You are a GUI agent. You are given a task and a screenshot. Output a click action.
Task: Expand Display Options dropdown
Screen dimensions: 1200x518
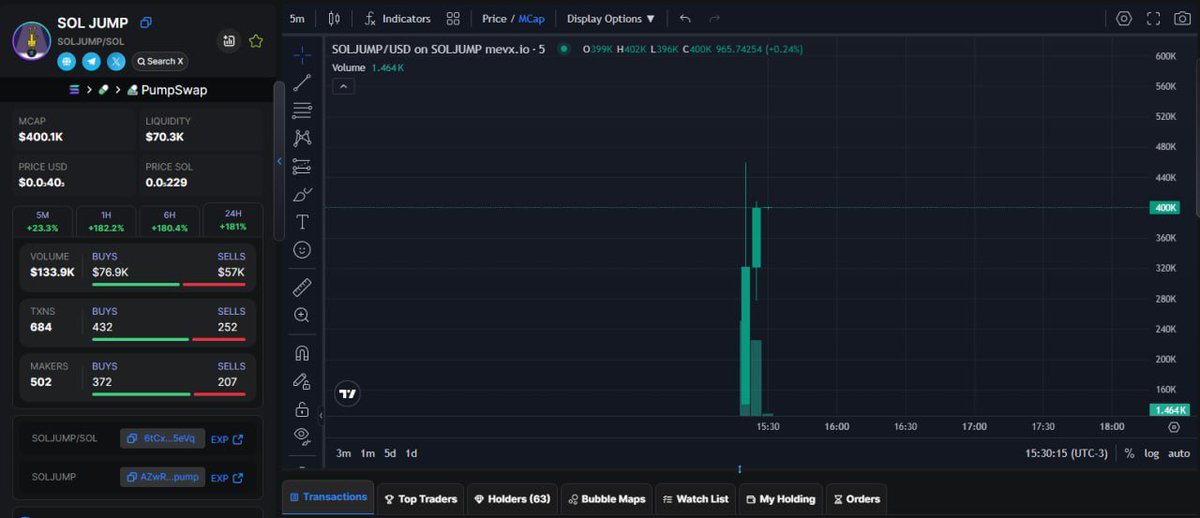pos(611,19)
